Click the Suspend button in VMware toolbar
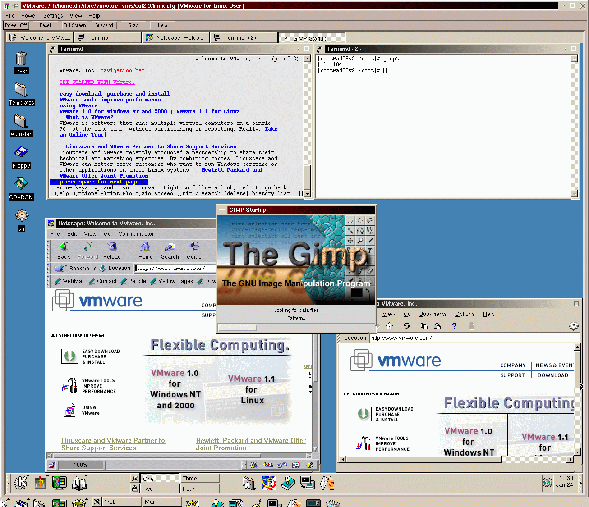The width and height of the screenshot is (589, 507). click(x=104, y=25)
